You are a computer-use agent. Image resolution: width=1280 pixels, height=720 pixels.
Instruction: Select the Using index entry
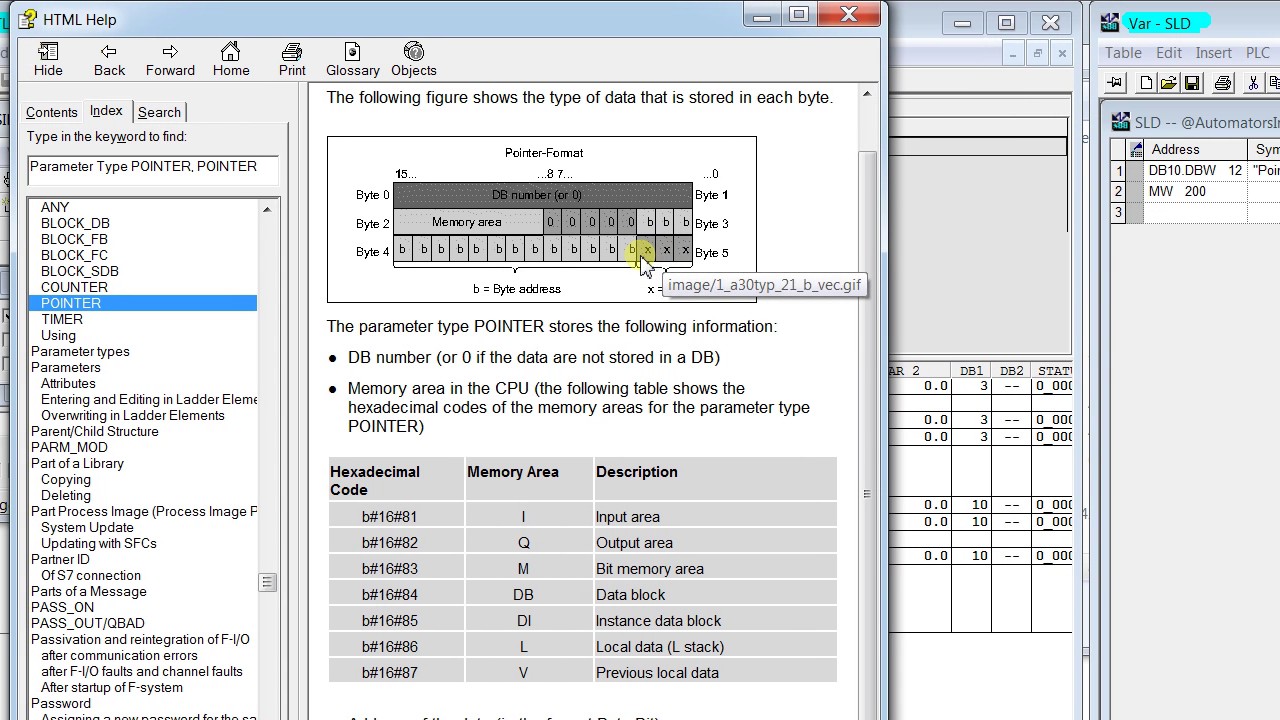coord(58,335)
